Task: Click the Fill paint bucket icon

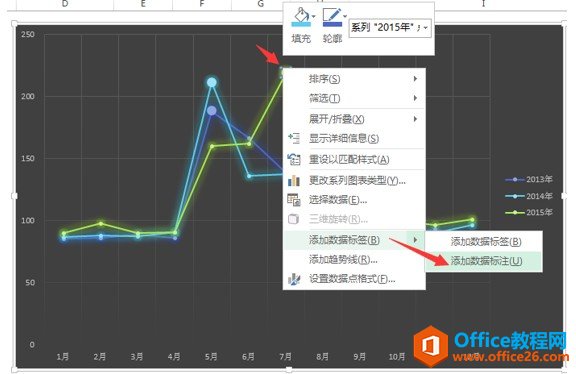Action: [301, 17]
